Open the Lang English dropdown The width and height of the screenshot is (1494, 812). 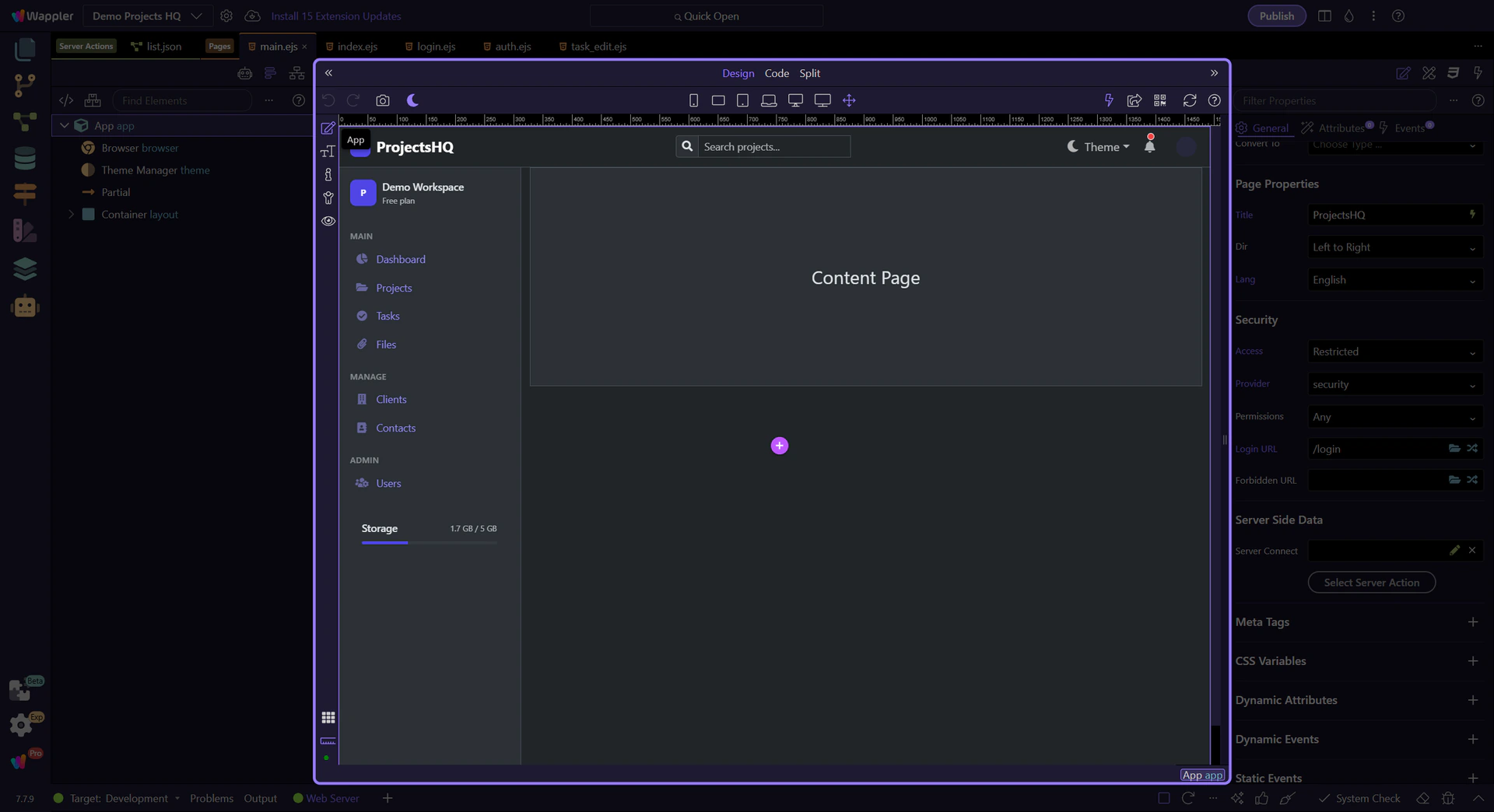1394,280
